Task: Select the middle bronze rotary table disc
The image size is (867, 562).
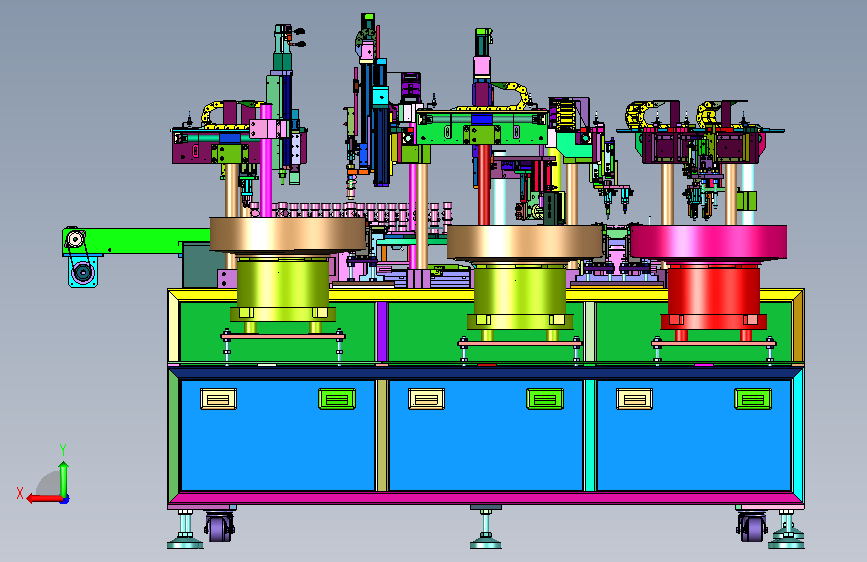Action: click(x=524, y=243)
